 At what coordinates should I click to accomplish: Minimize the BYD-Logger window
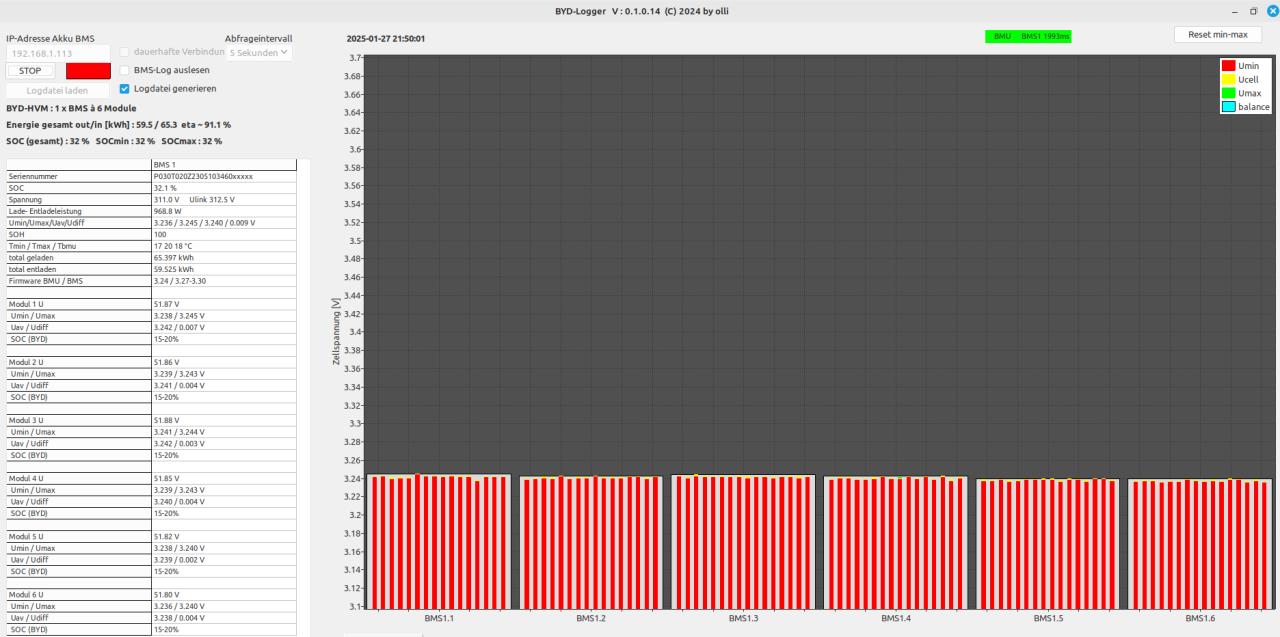tap(1235, 9)
